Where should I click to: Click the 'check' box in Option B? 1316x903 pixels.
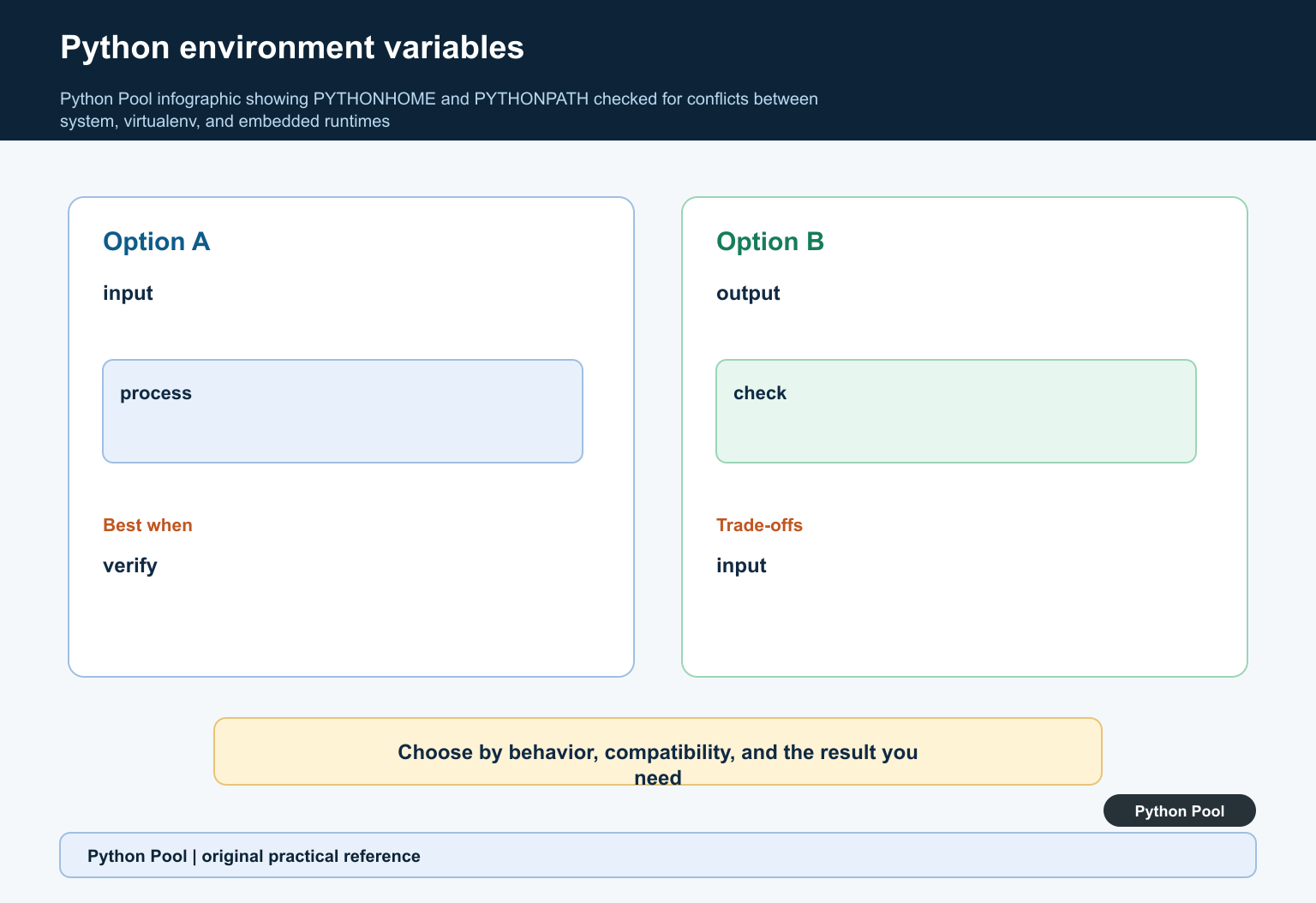(x=956, y=411)
